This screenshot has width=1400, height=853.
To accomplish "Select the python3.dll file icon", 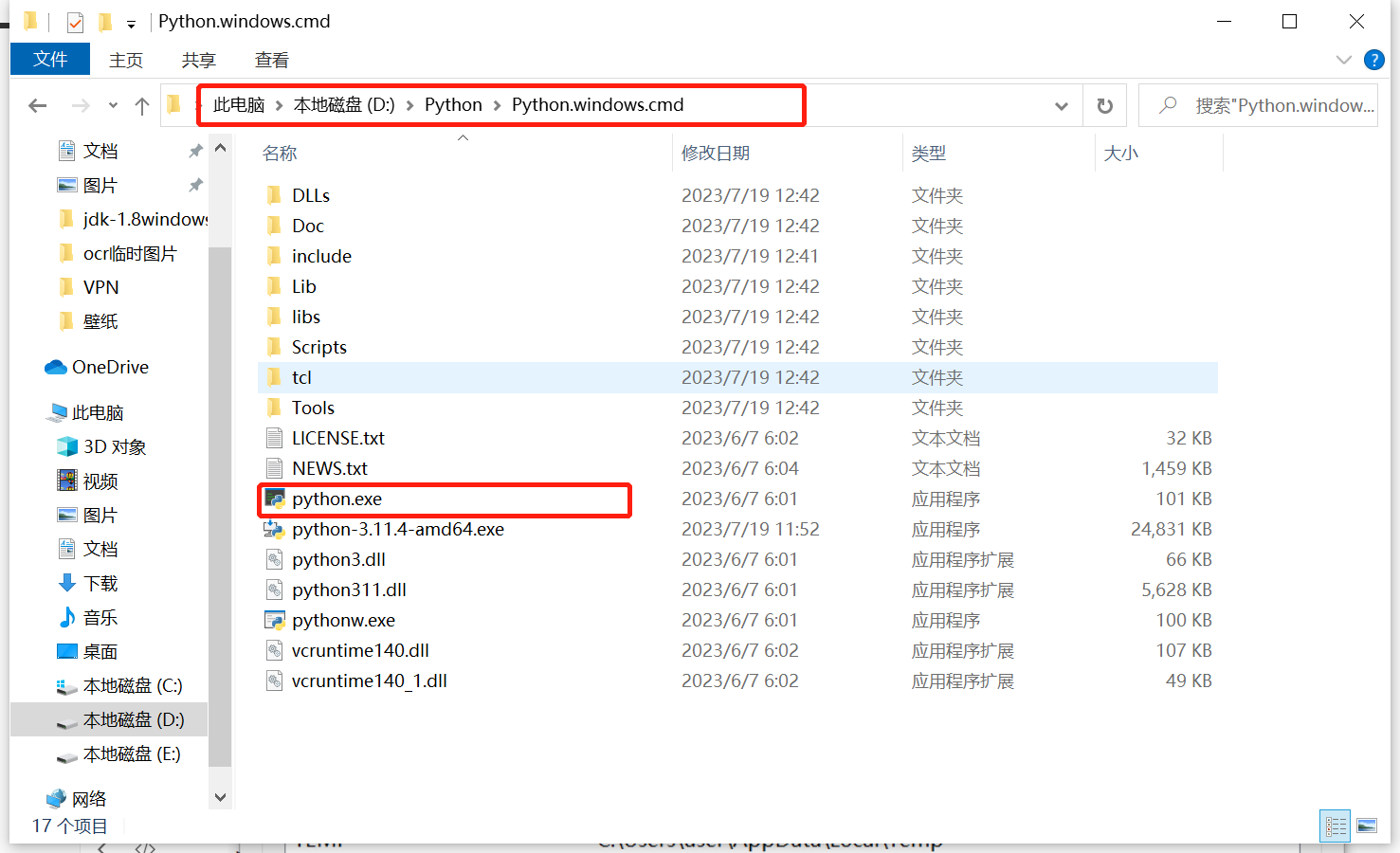I will coord(274,559).
